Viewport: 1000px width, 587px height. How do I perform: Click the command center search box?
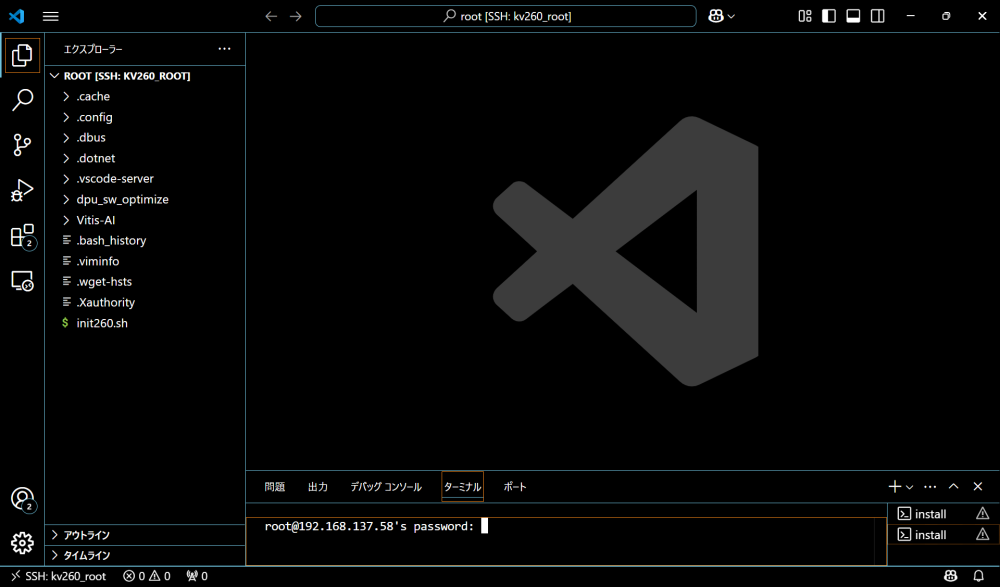tap(506, 17)
